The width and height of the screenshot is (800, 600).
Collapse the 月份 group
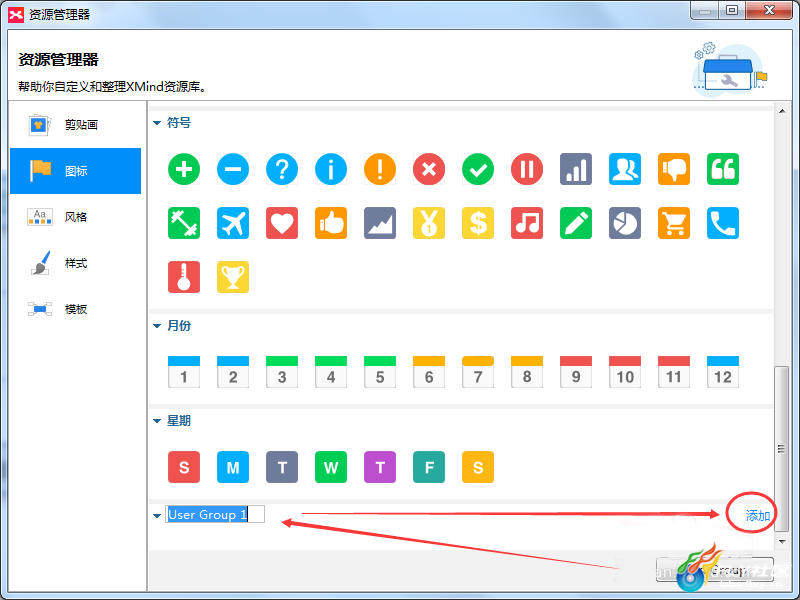point(157,326)
